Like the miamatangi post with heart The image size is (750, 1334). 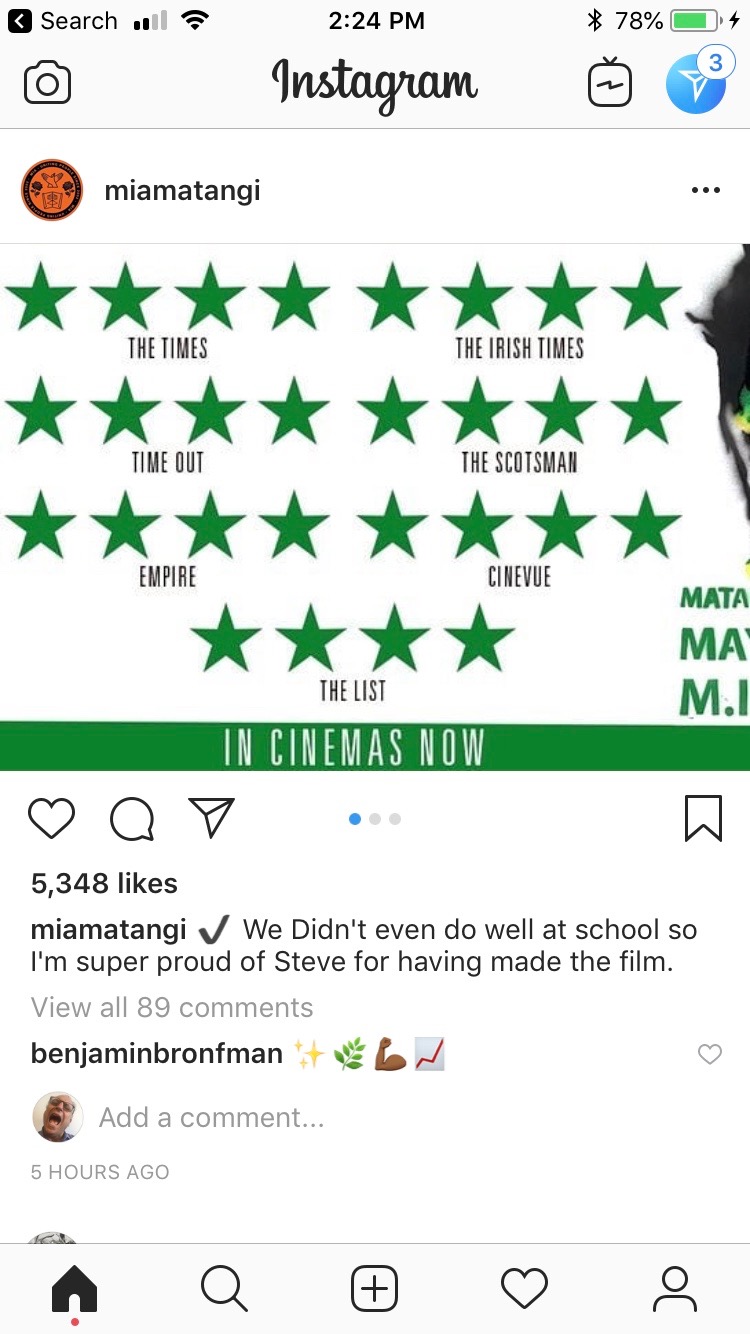point(51,819)
